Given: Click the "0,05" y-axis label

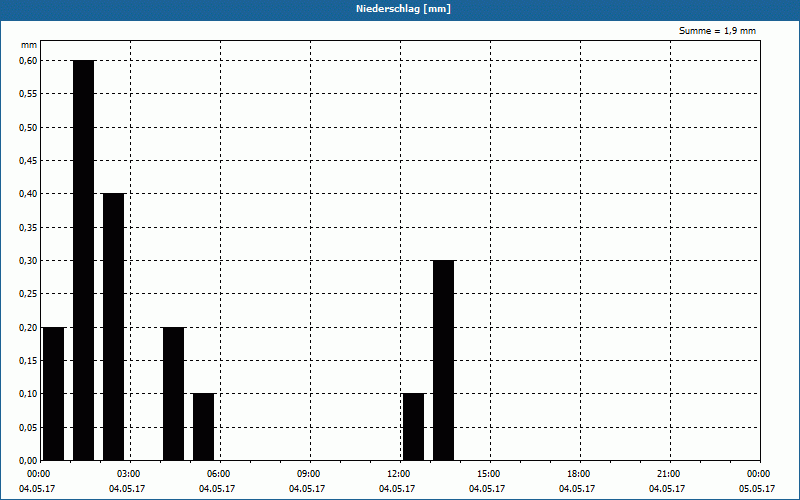Looking at the screenshot, I should tap(28, 428).
